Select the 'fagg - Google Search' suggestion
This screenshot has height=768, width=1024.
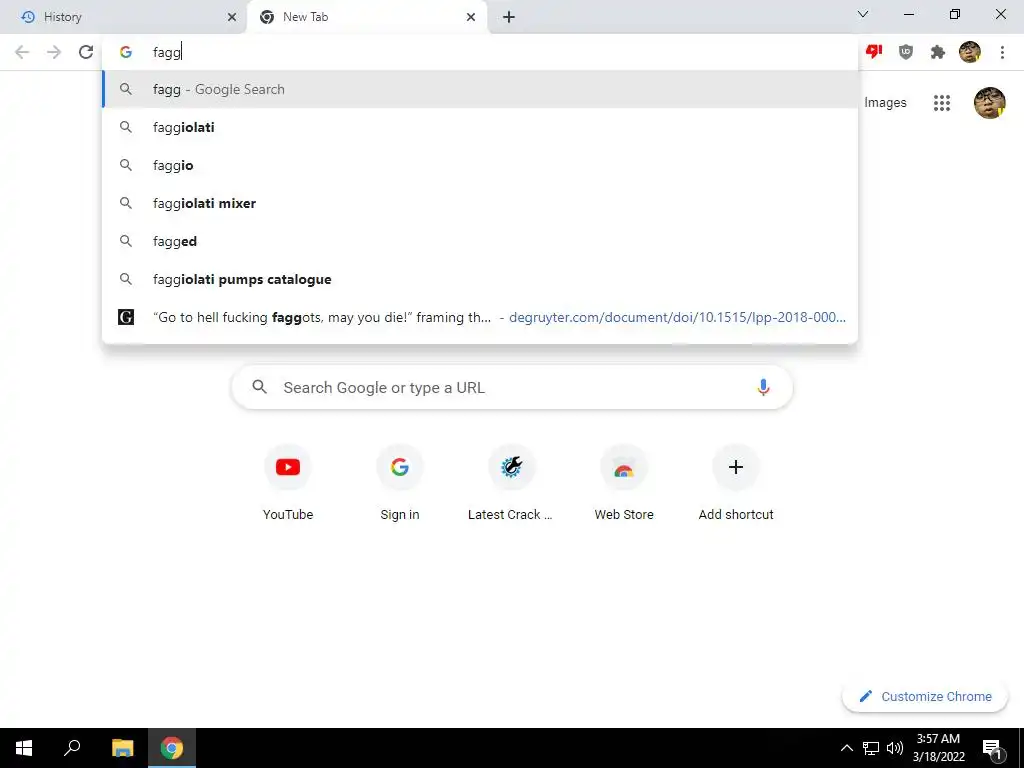tap(480, 89)
